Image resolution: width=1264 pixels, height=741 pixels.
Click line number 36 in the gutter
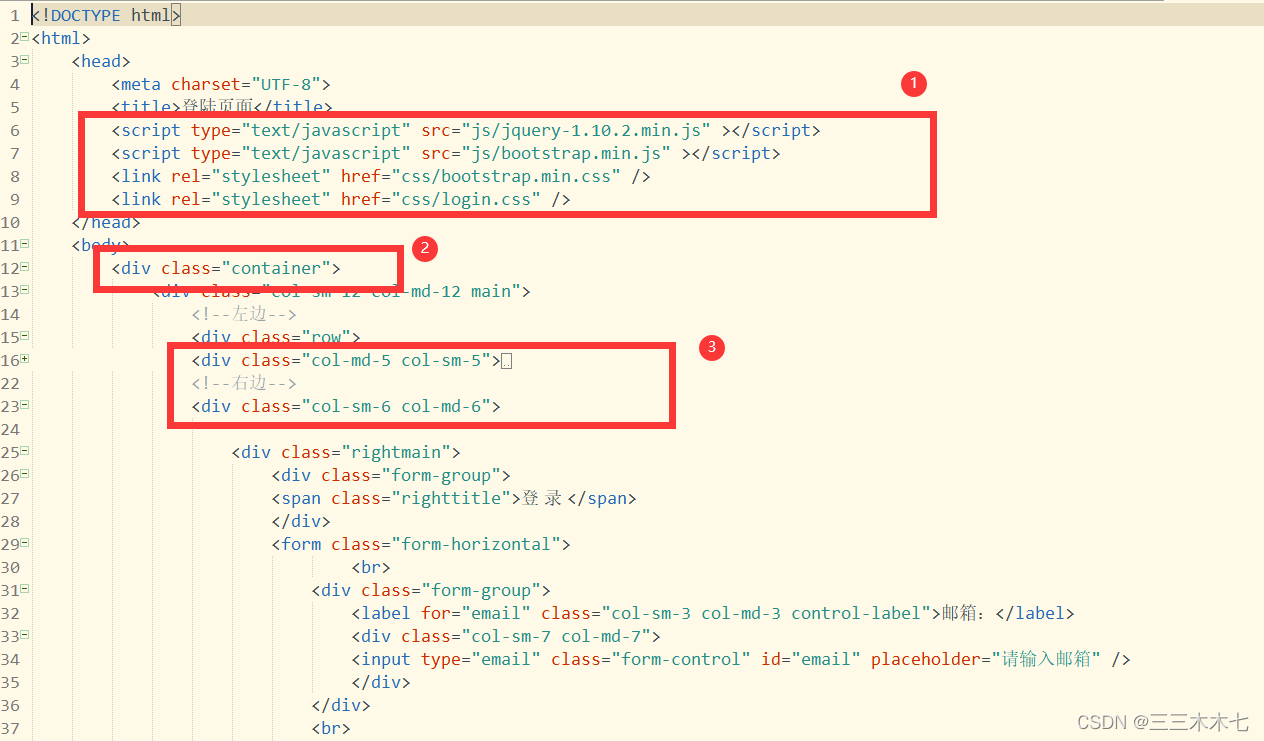tap(10, 705)
